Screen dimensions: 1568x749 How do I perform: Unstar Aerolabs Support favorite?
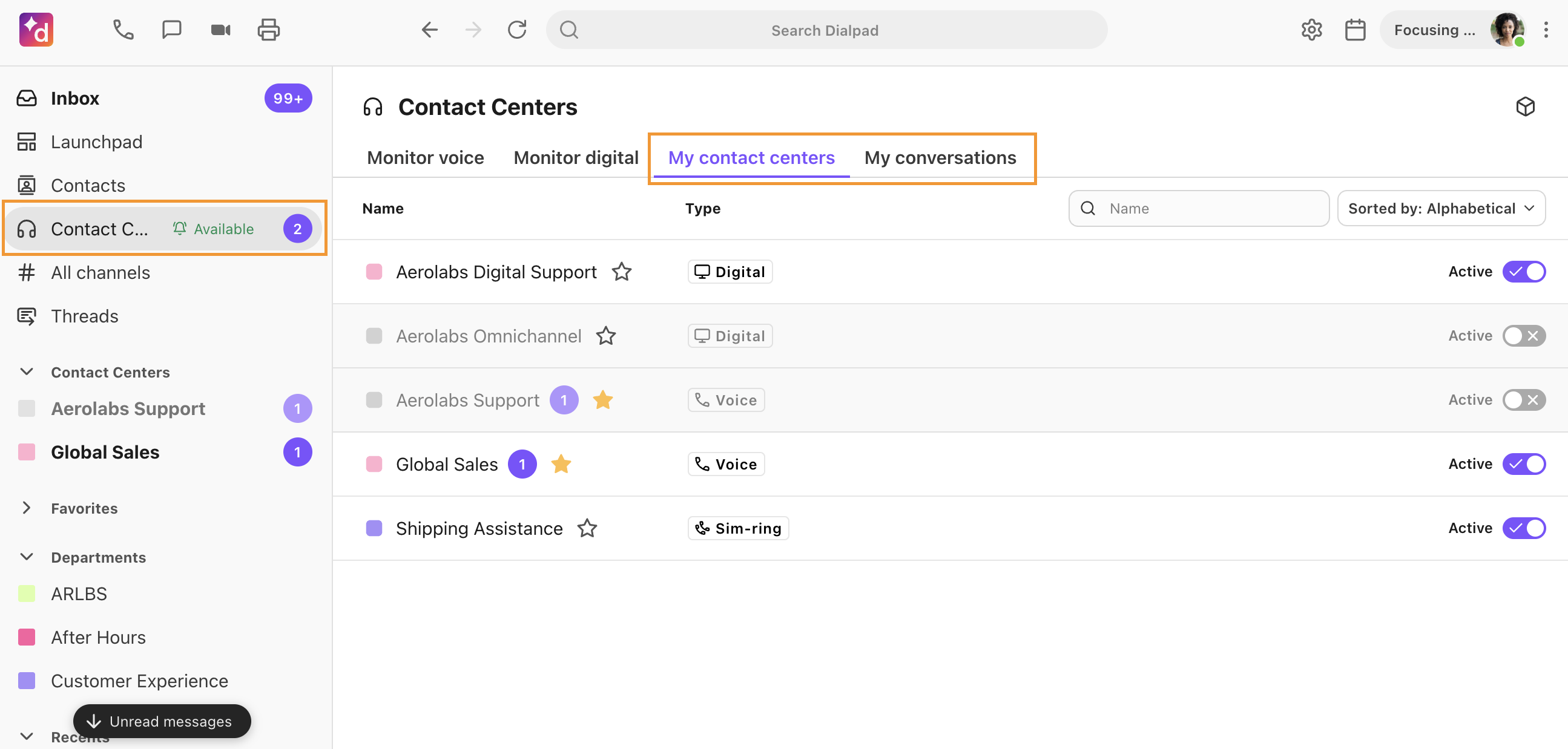tap(602, 400)
